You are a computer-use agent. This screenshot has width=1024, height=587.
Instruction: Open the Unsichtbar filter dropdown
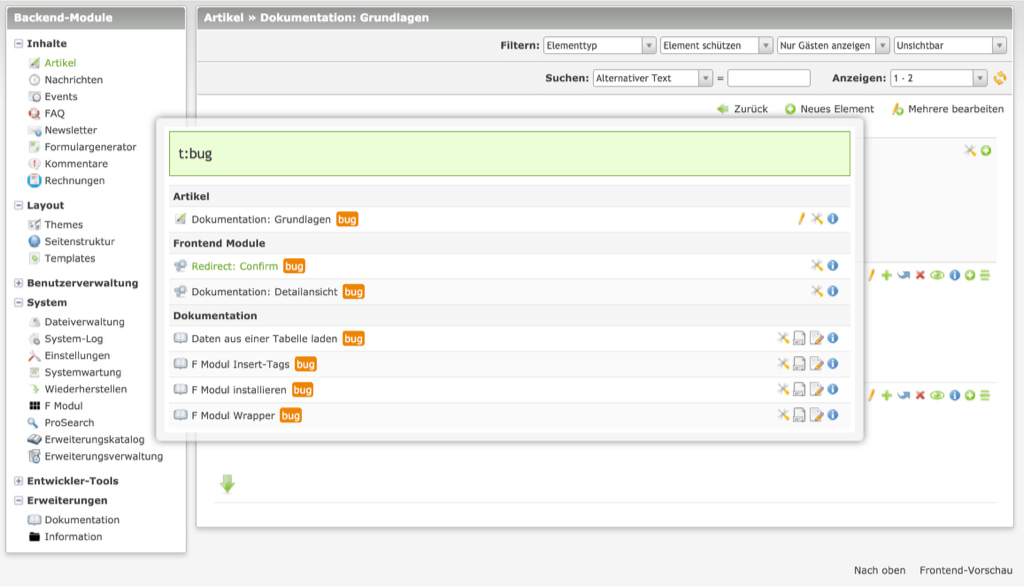[x=950, y=45]
